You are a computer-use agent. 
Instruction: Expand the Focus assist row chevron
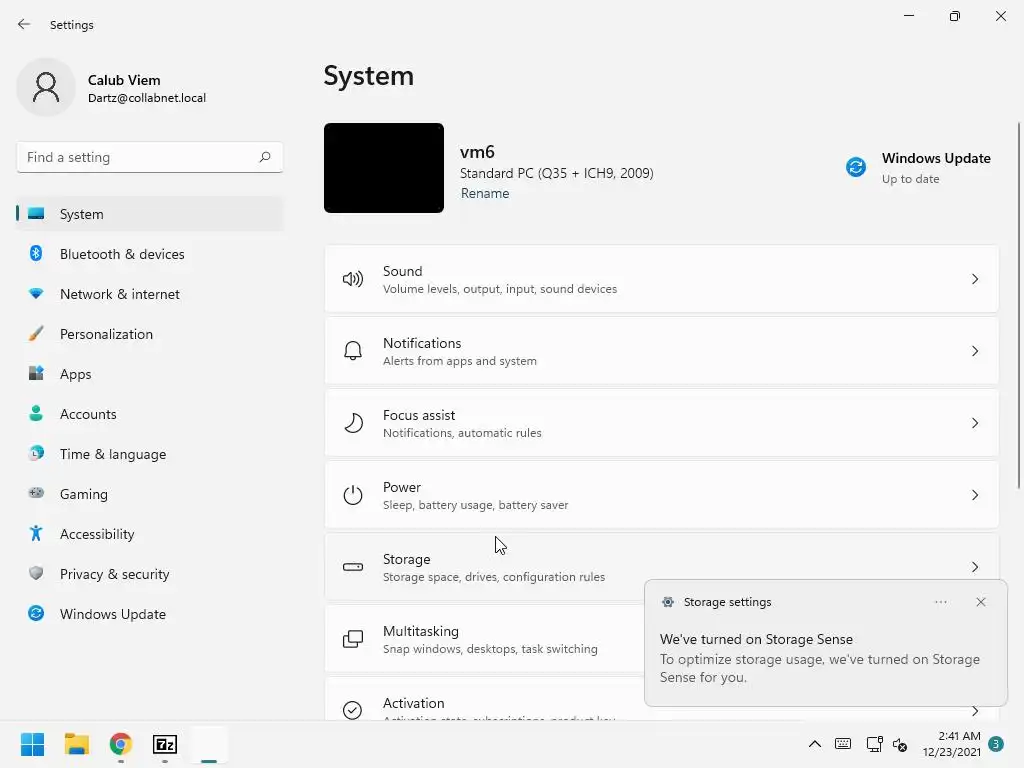pos(974,423)
